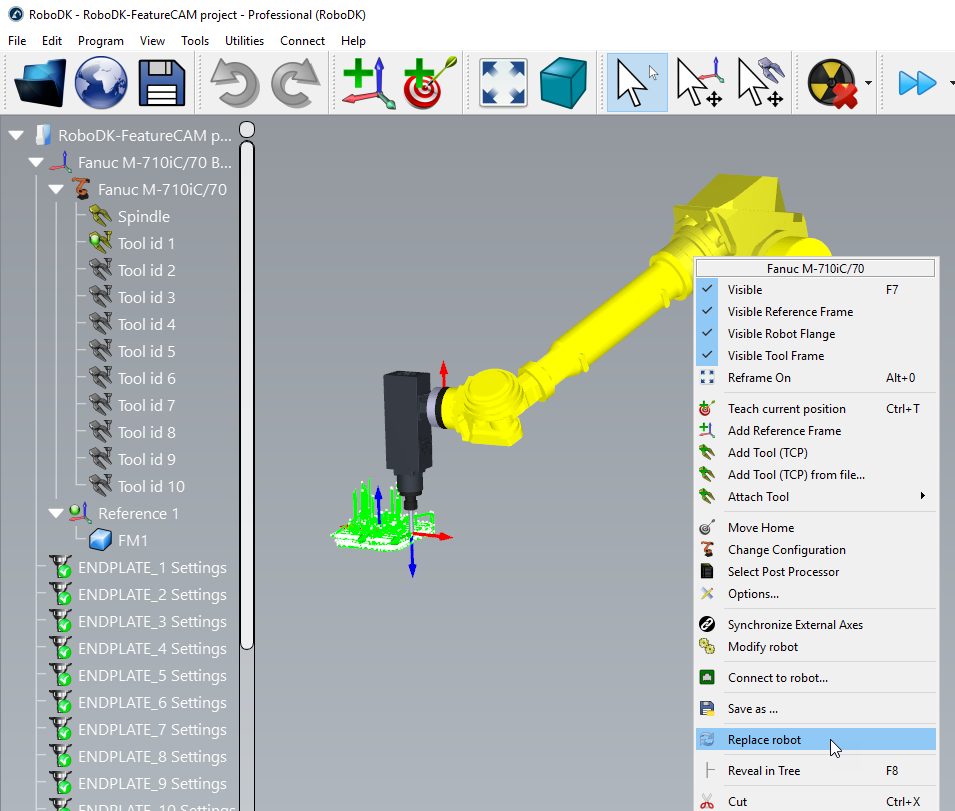
Task: Switch to the isometric view
Action: click(563, 83)
